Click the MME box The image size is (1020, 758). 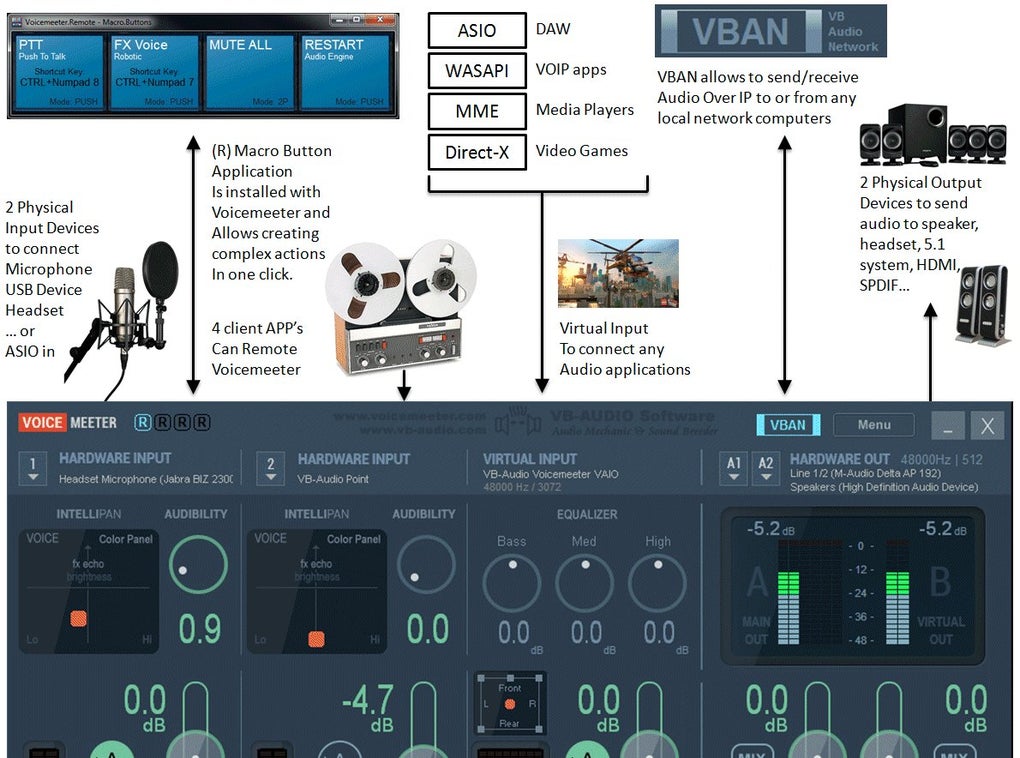pyautogui.click(x=477, y=111)
